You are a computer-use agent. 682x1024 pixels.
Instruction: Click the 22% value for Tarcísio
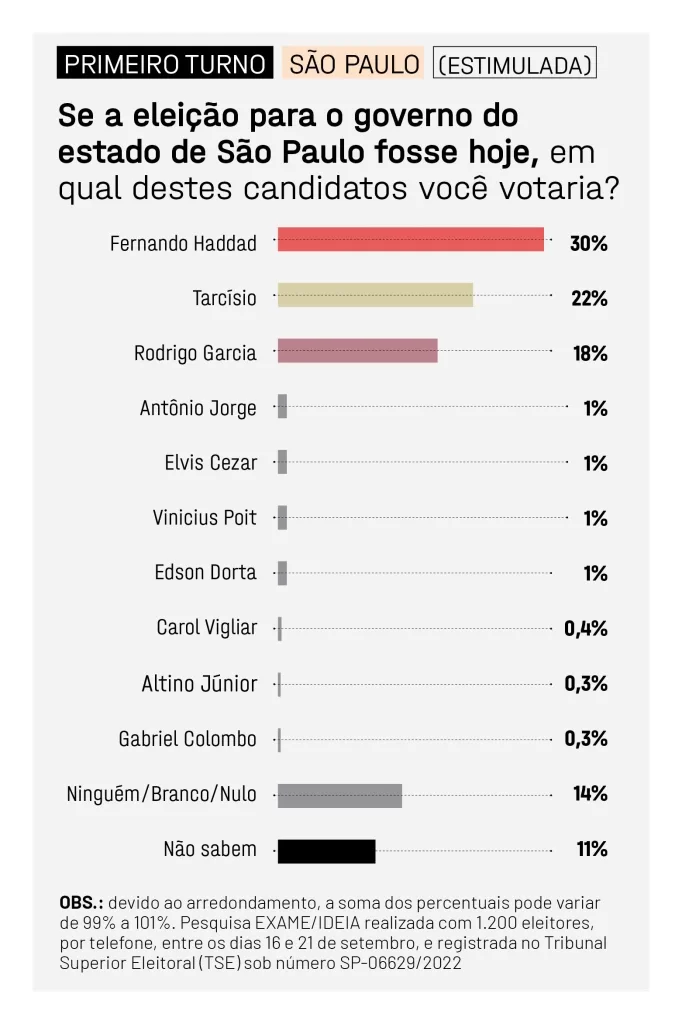(x=589, y=298)
